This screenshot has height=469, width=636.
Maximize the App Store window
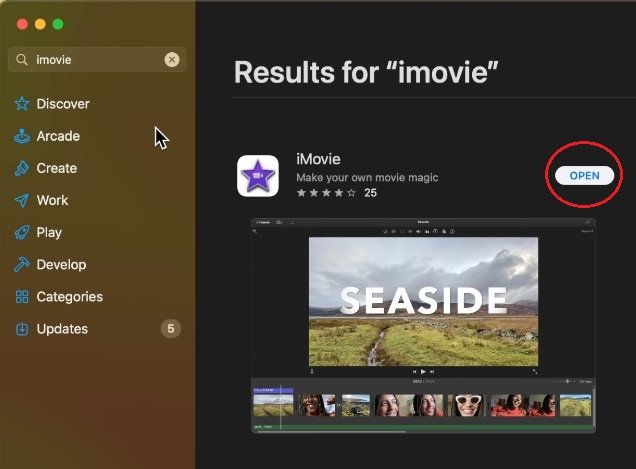(x=58, y=24)
